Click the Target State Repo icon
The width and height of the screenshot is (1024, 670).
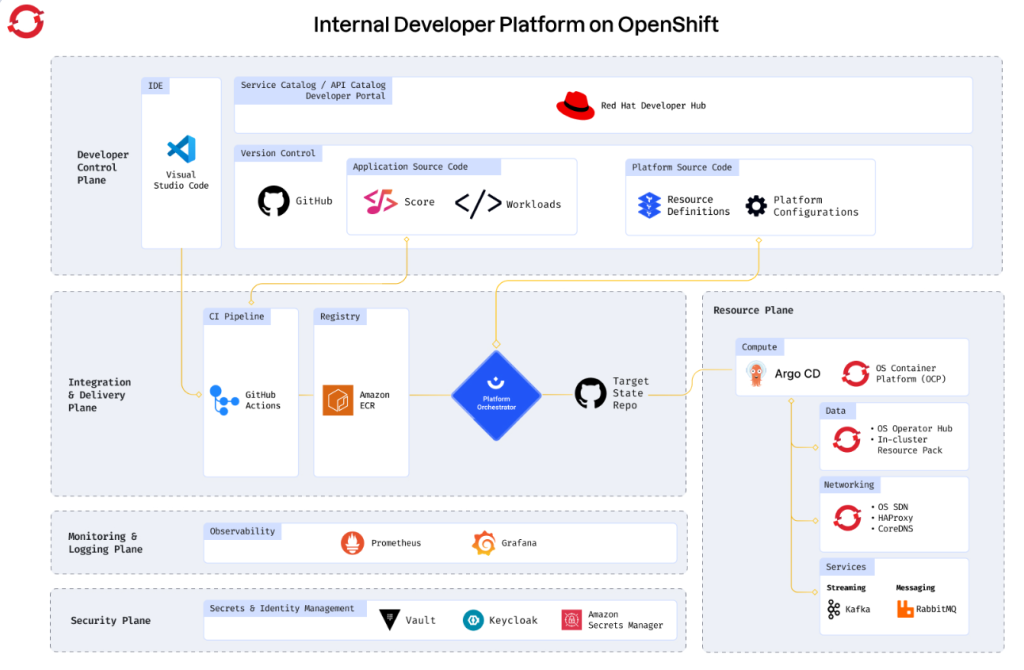(591, 393)
